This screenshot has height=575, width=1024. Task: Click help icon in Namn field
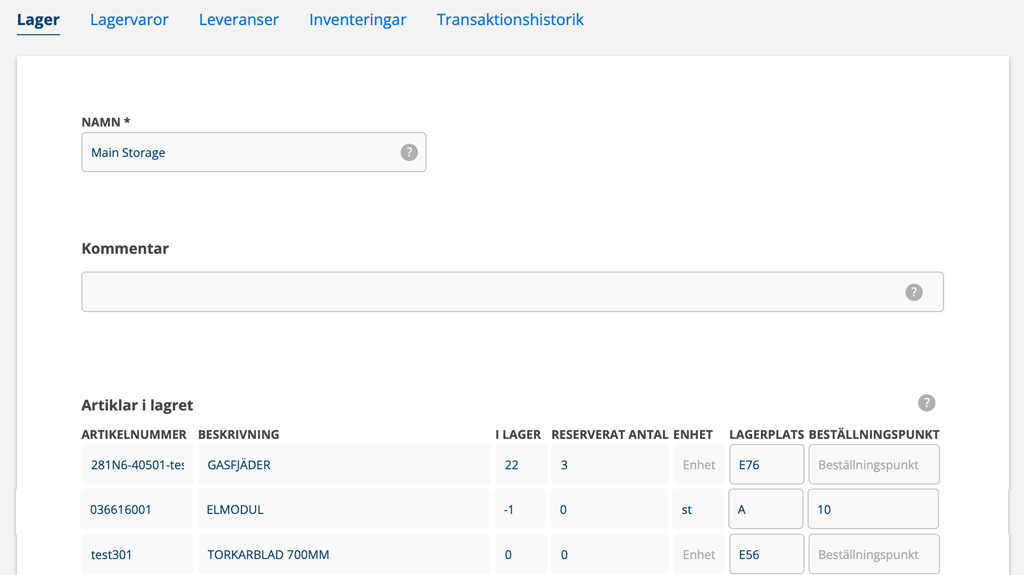409,153
